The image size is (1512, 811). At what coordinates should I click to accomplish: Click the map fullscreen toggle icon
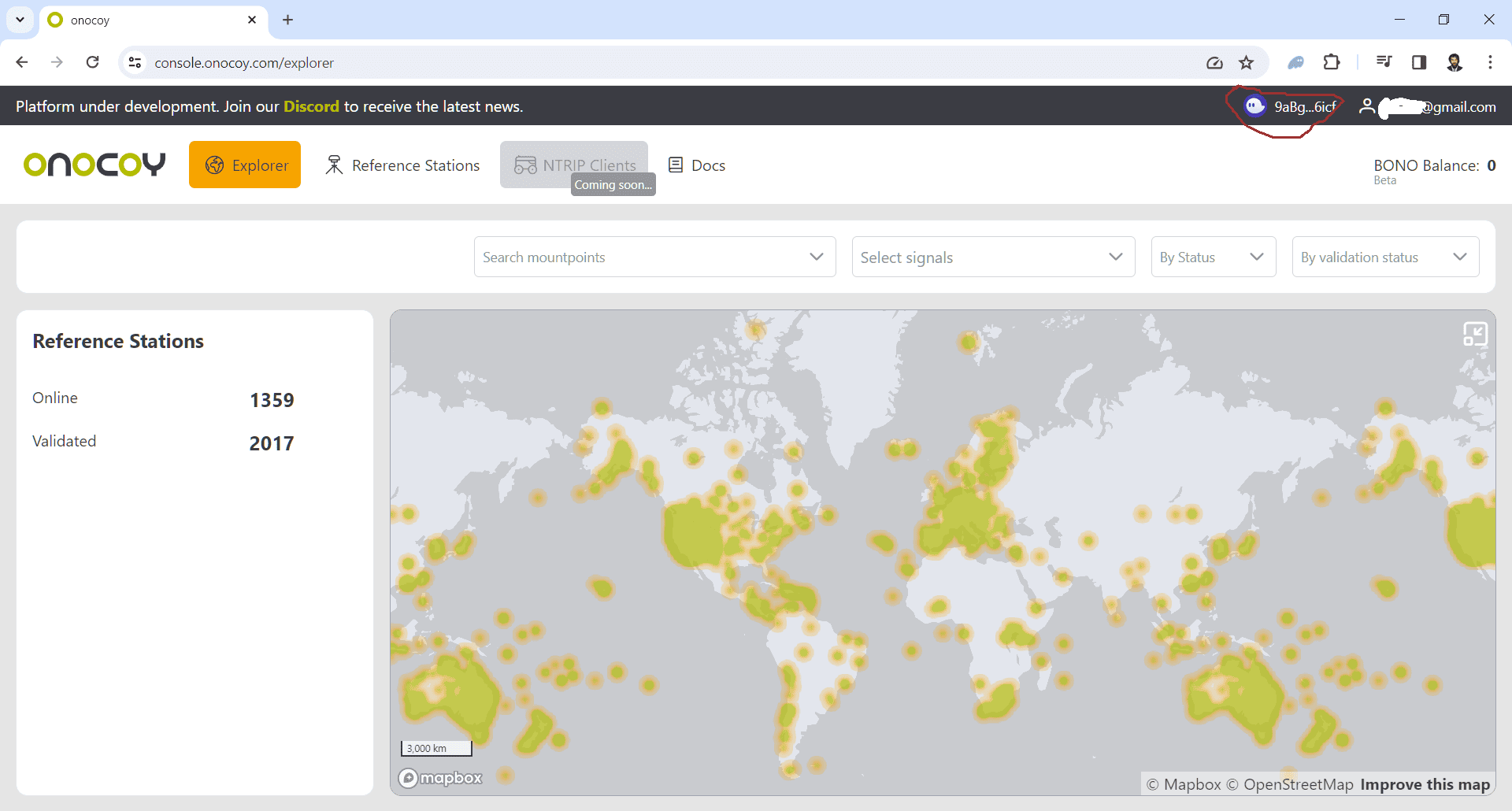click(1475, 334)
